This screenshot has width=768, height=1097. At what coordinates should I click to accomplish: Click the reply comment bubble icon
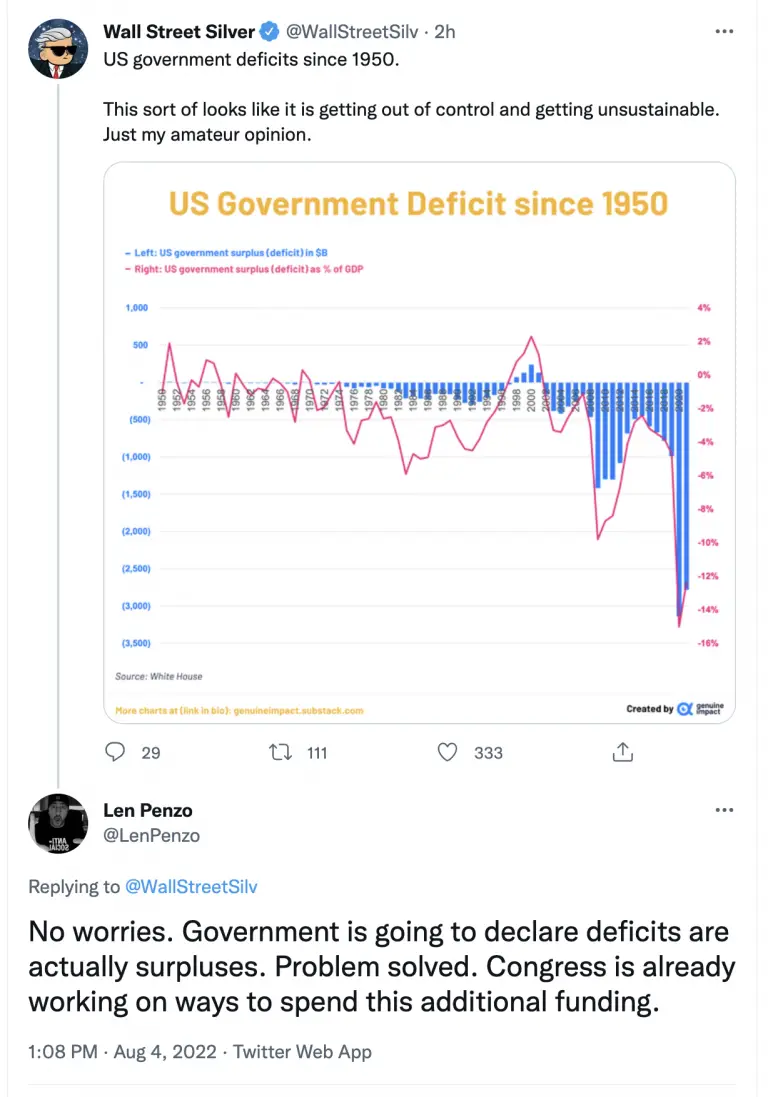pyautogui.click(x=115, y=752)
